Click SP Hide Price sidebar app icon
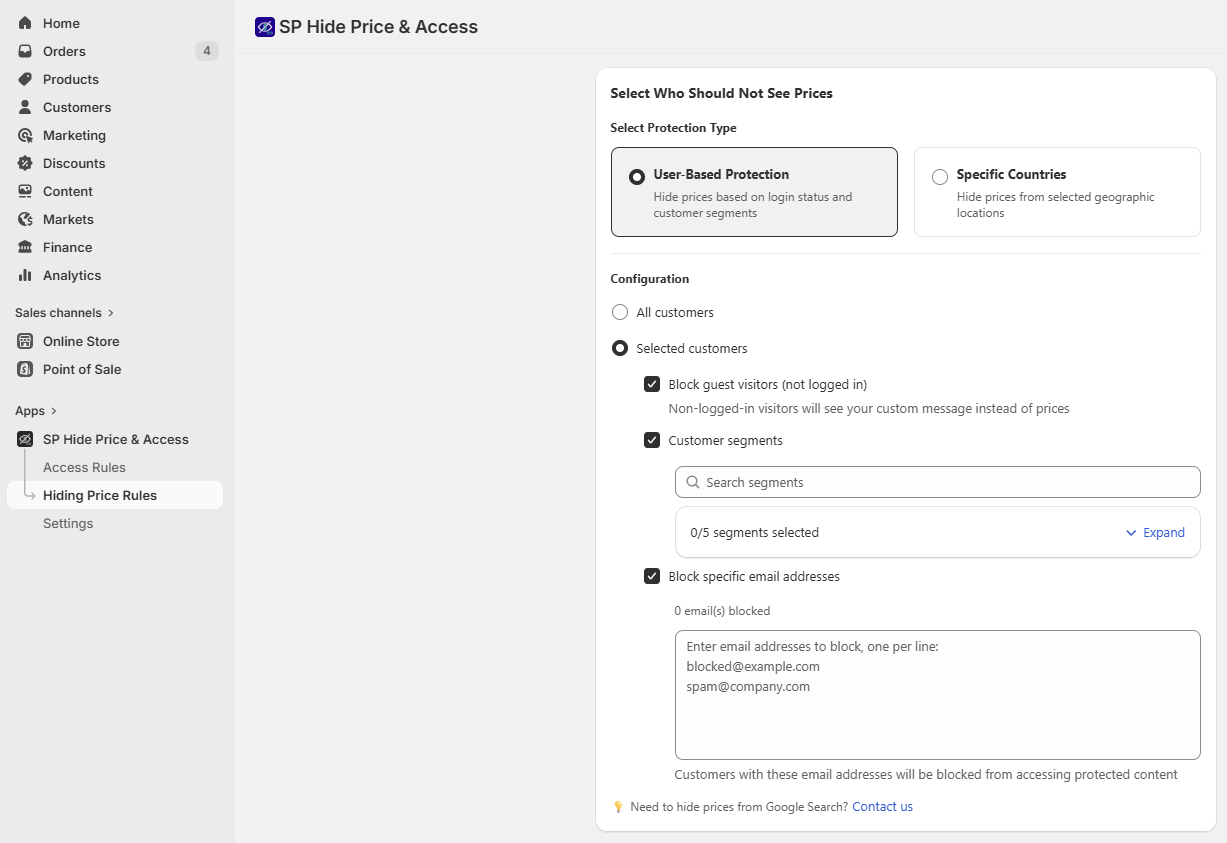 coord(25,439)
